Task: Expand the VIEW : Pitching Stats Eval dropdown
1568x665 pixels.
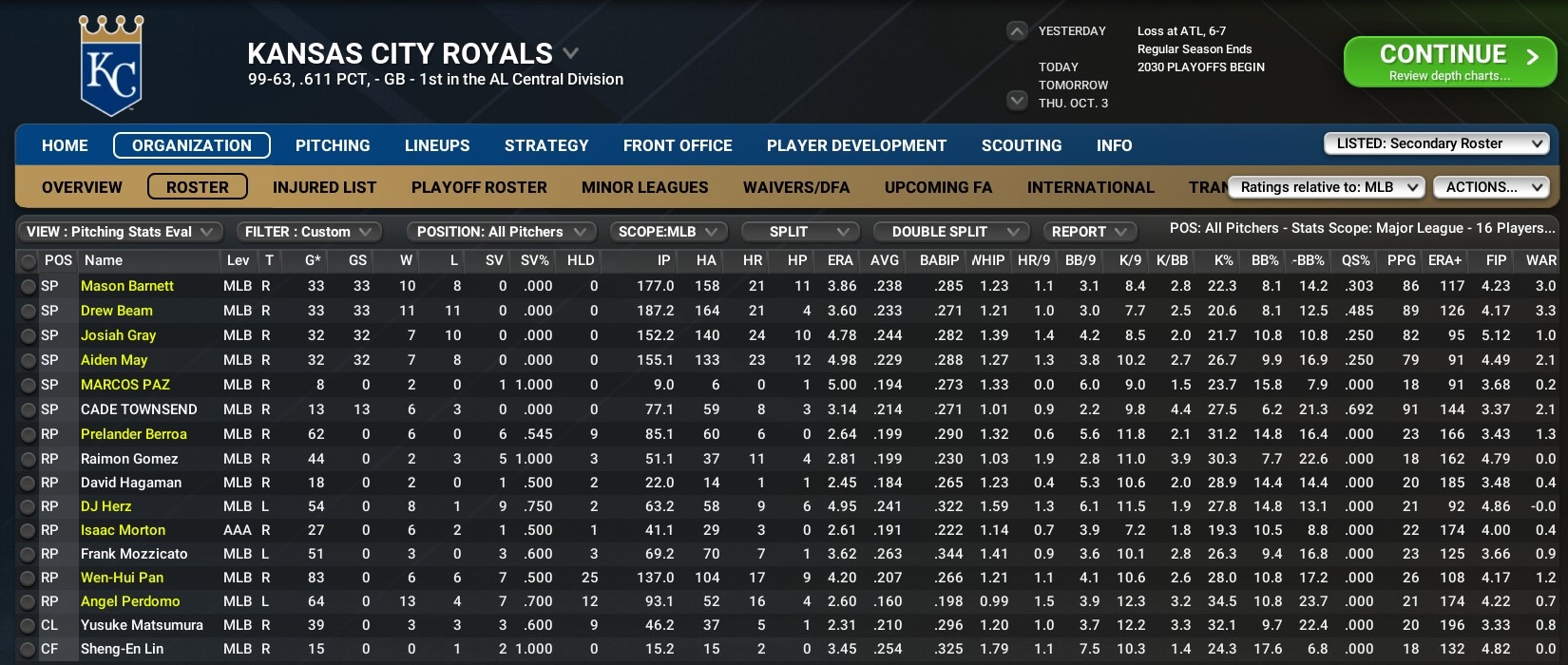Action: 120,232
